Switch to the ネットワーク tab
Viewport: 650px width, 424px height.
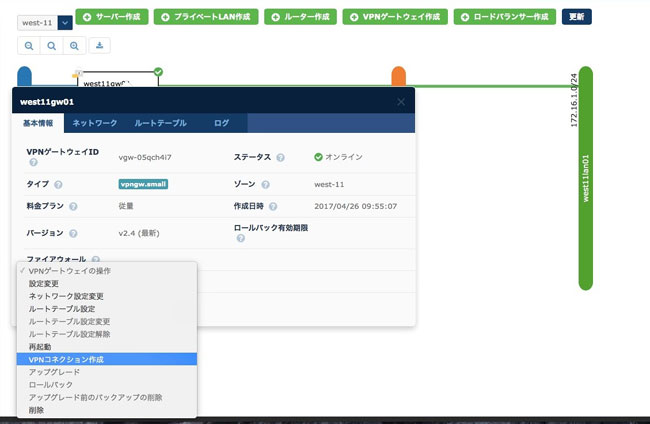point(95,122)
